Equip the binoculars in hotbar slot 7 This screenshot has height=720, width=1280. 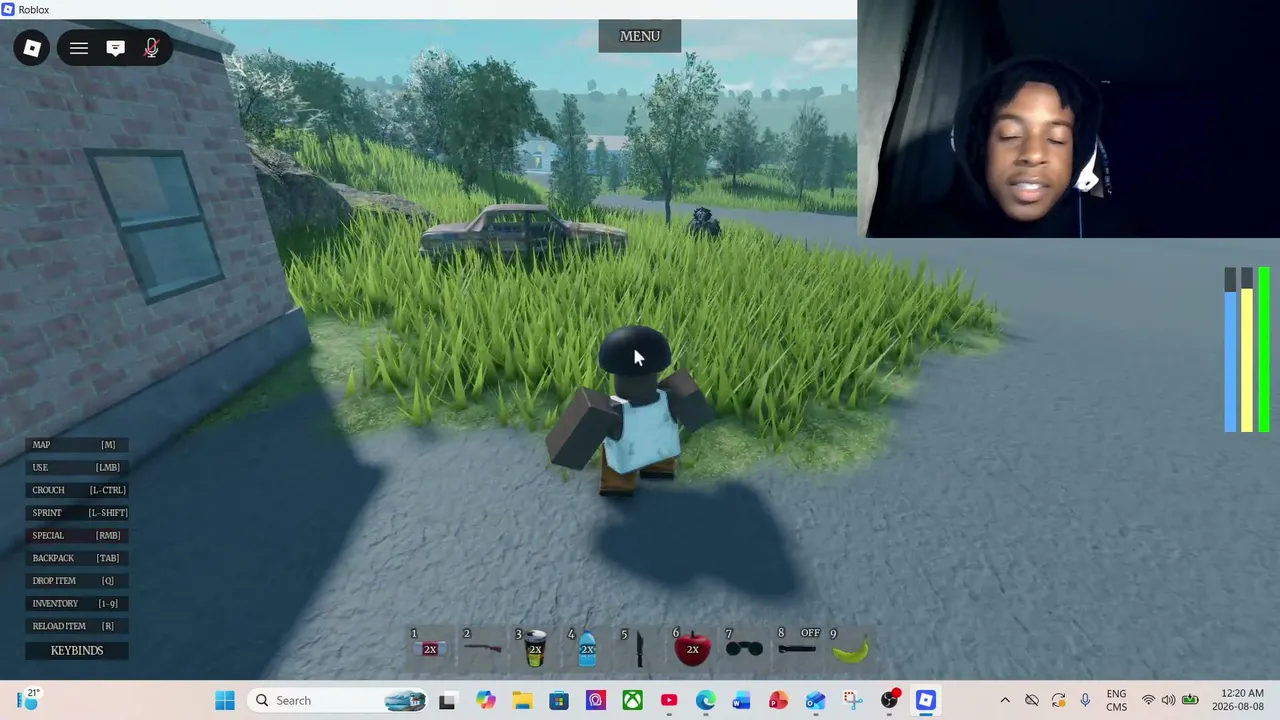(x=744, y=648)
